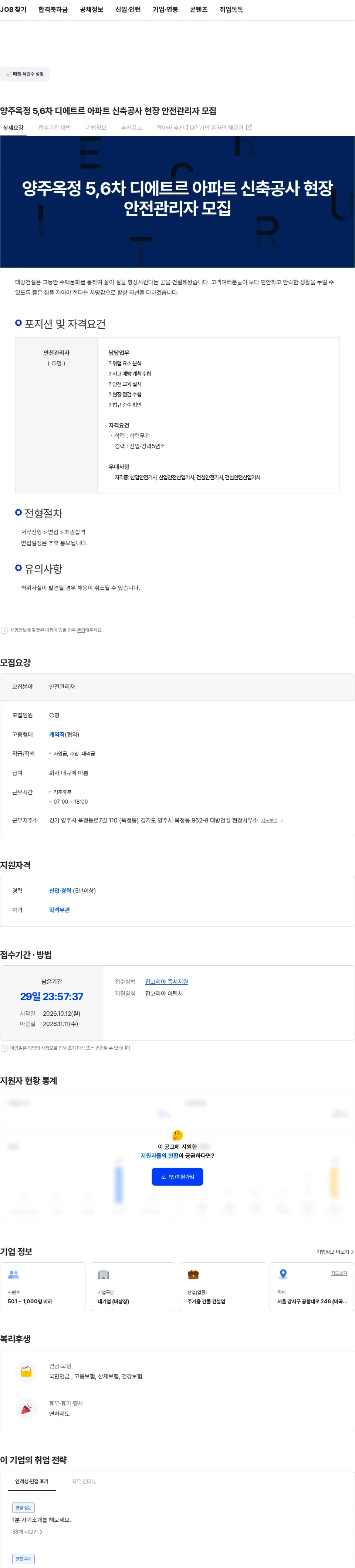Click the 면접 질문 tag
This screenshot has height=1568, width=355.
coord(24,1507)
